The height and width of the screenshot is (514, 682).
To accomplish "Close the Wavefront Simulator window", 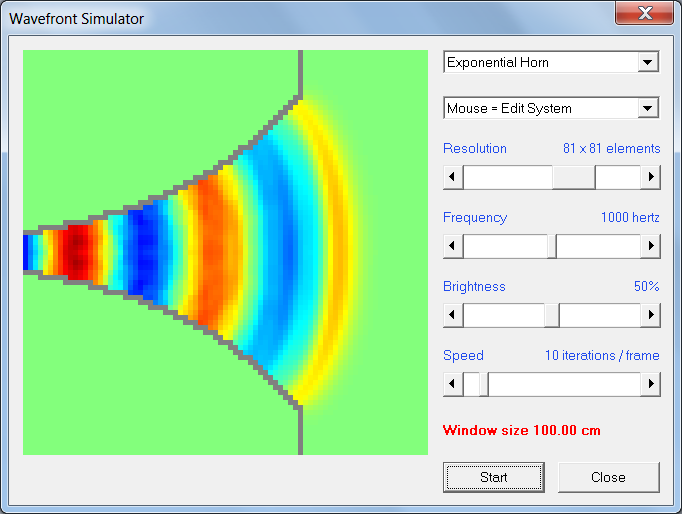I will 645,13.
